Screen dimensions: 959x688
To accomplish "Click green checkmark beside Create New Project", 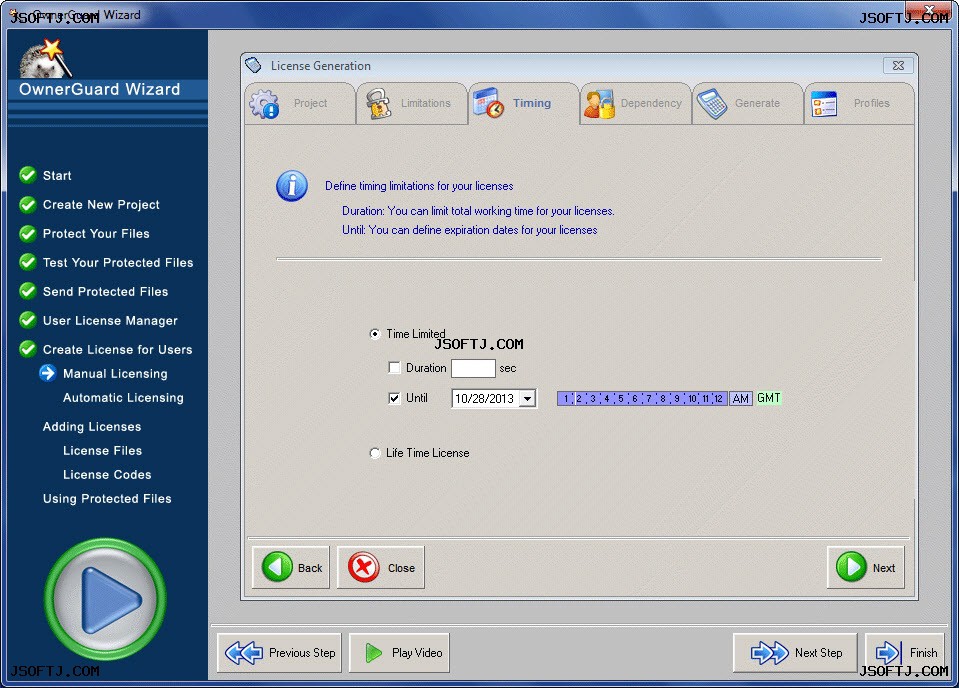I will (x=28, y=204).
